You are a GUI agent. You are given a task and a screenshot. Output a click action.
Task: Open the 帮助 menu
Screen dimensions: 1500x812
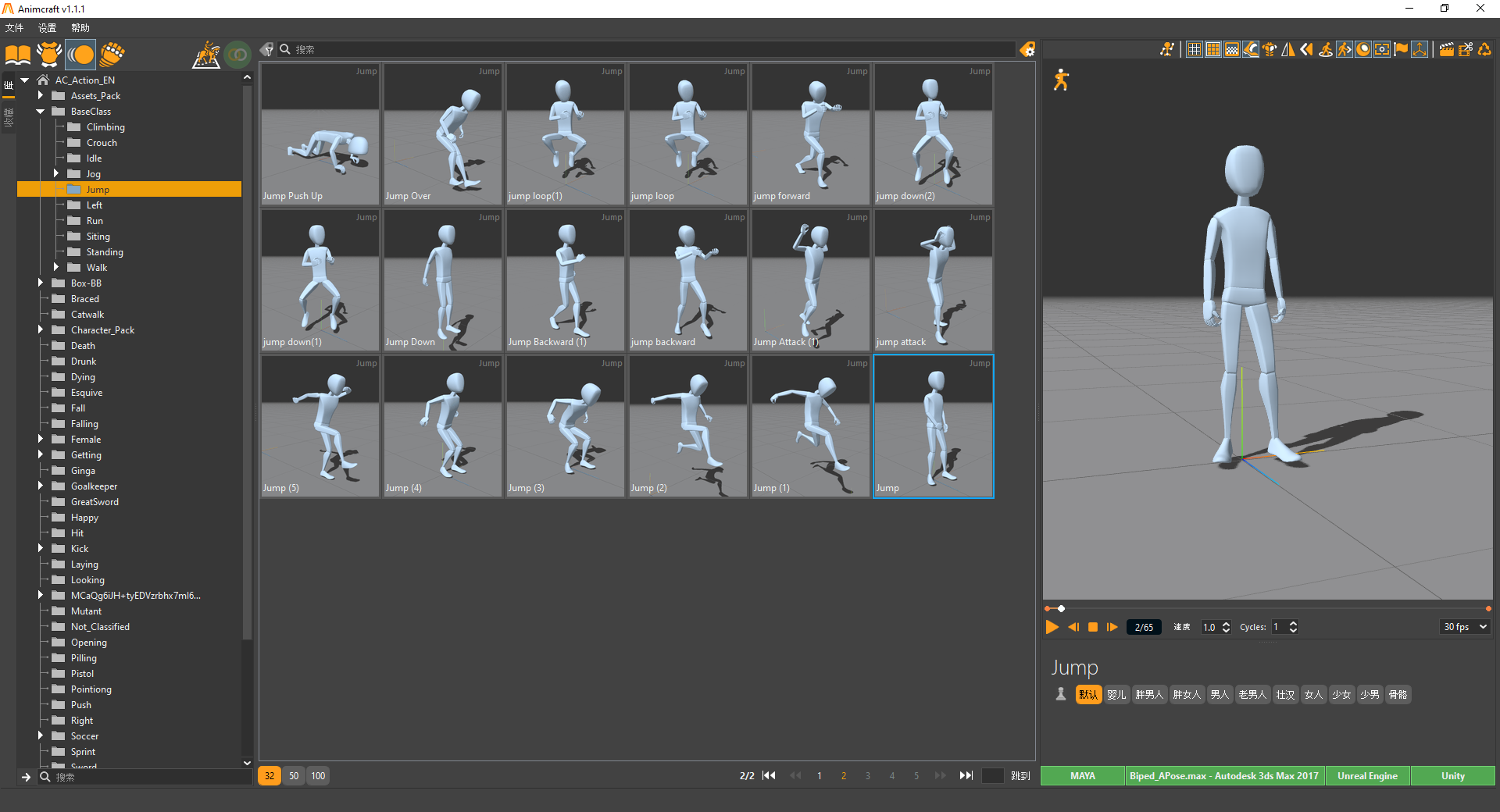click(80, 28)
